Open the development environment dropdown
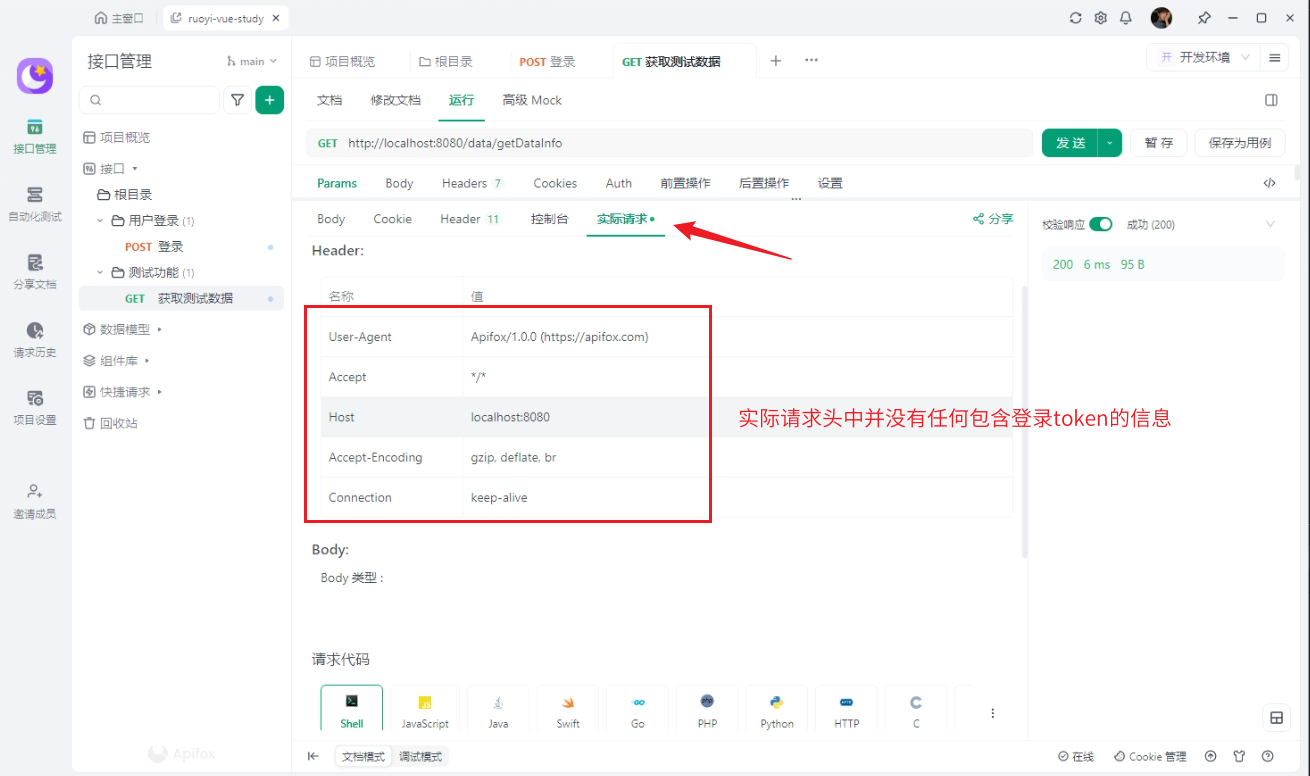 coord(1203,58)
